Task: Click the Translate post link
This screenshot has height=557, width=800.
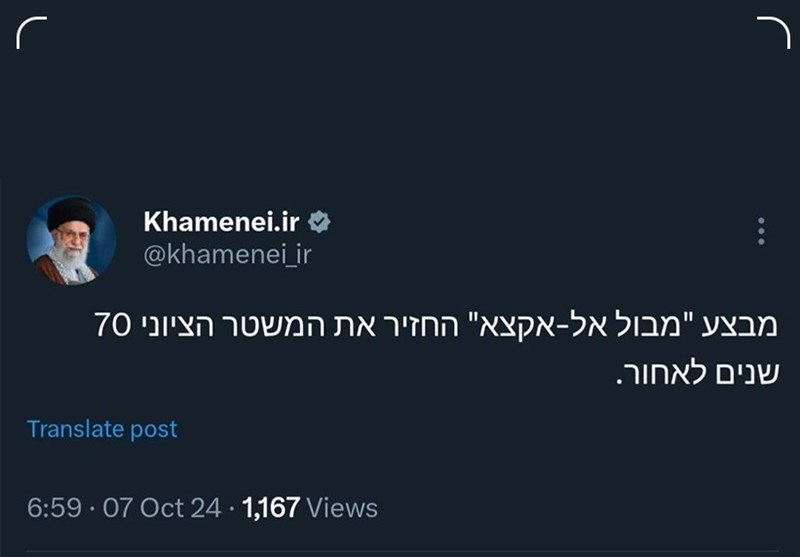Action: pos(102,429)
